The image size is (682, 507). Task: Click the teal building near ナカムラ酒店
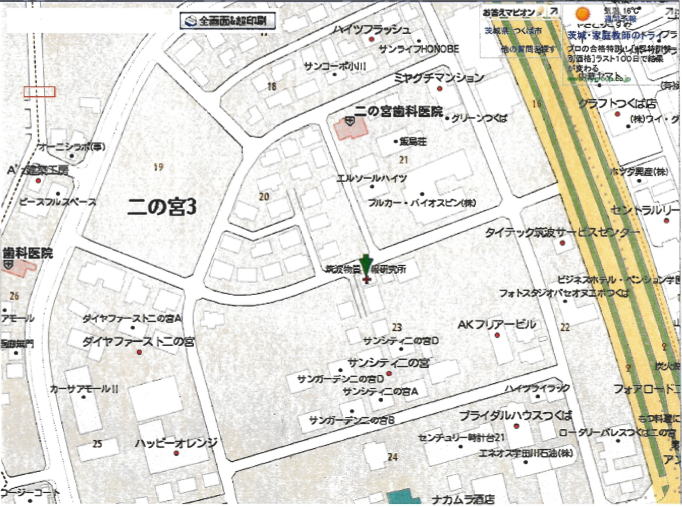(x=404, y=496)
